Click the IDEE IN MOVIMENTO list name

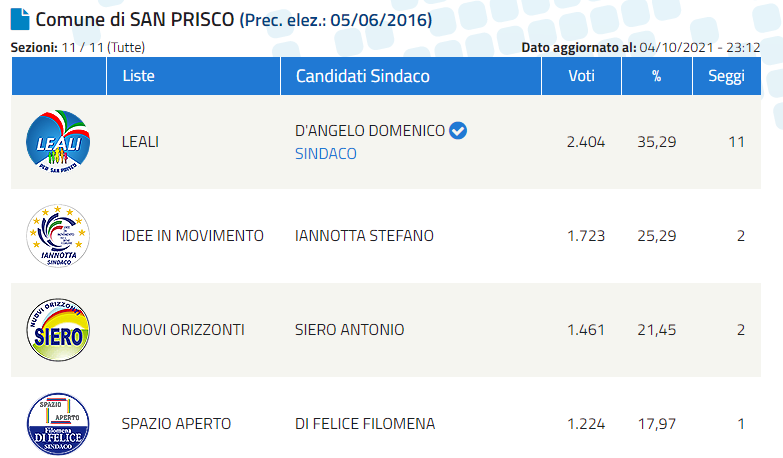pyautogui.click(x=192, y=236)
